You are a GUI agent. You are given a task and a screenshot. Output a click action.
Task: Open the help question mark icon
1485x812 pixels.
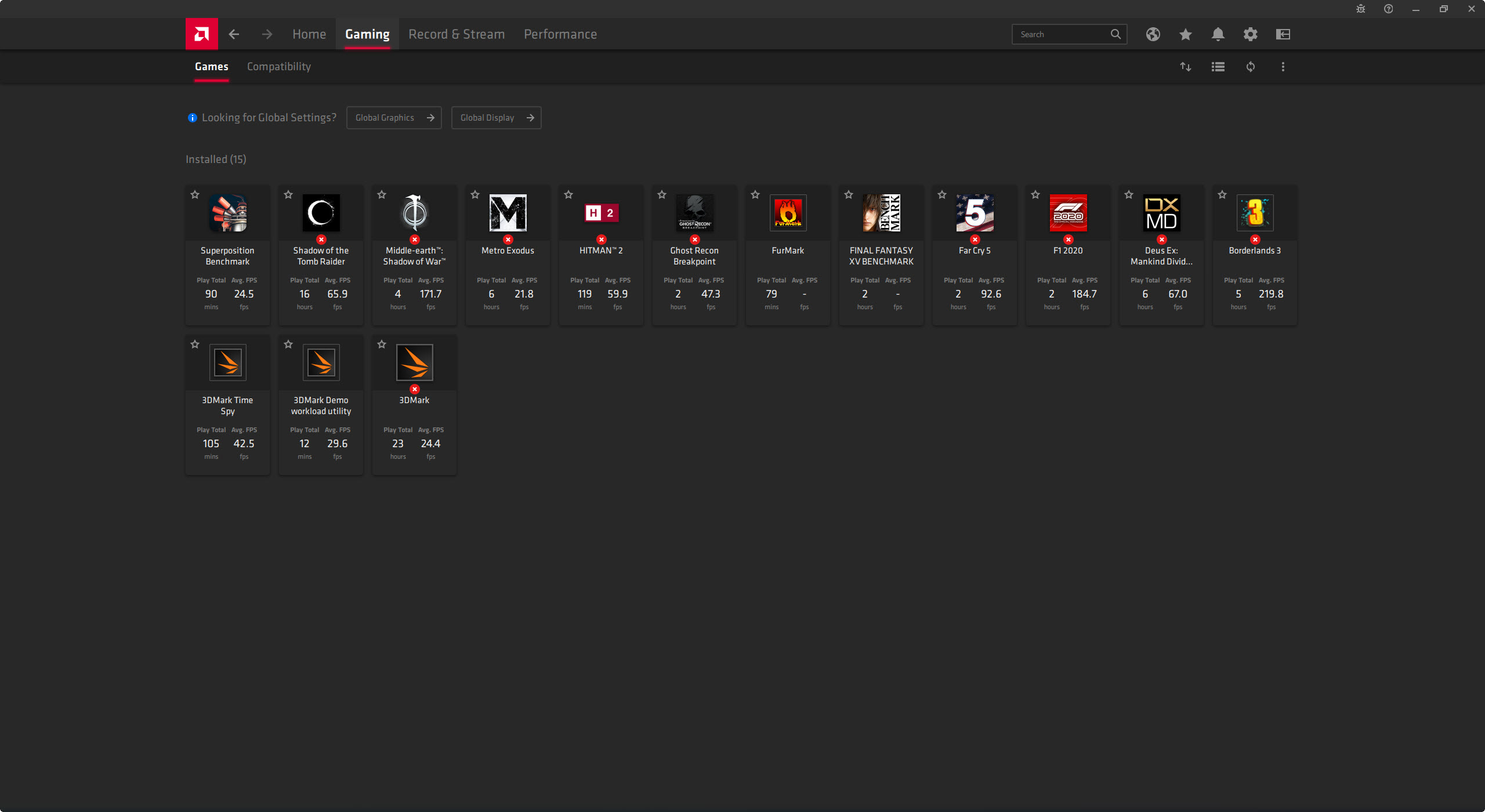pos(1389,9)
